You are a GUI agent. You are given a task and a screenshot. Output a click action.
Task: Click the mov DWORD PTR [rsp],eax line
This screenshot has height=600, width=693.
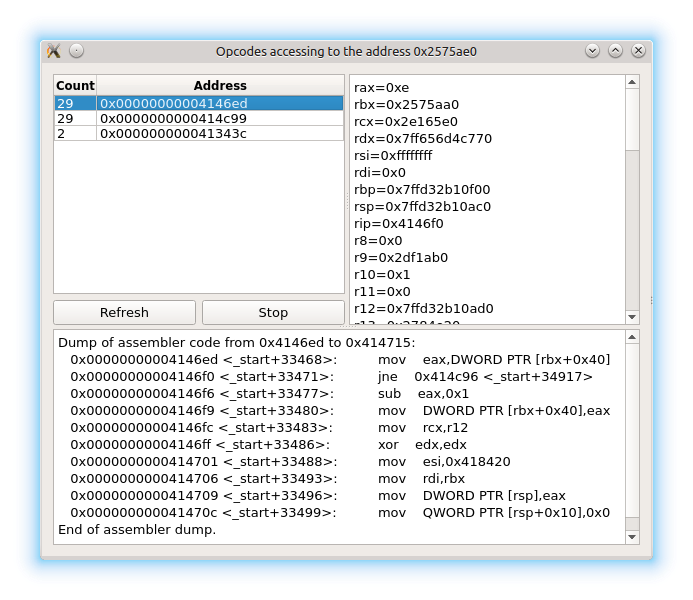[x=318, y=496]
